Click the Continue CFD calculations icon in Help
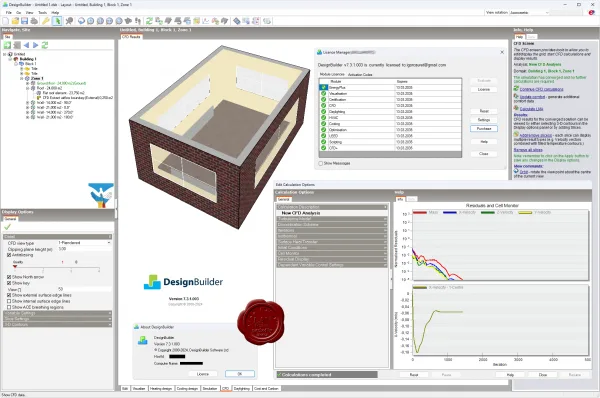This screenshot has height=398, width=600. coord(516,89)
